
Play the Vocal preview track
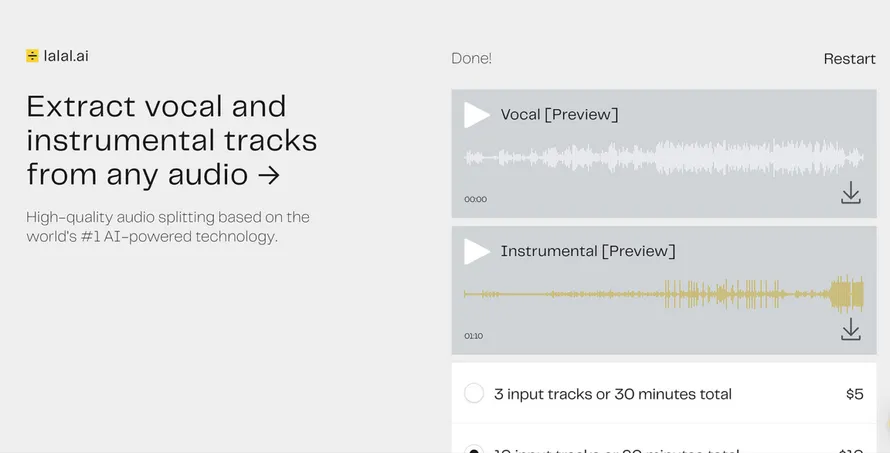pyautogui.click(x=476, y=115)
